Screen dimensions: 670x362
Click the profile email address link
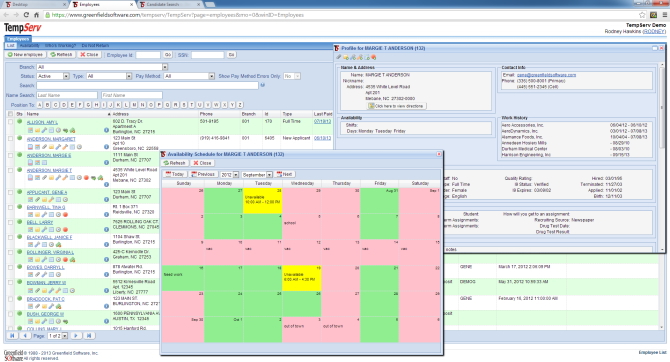(546, 75)
